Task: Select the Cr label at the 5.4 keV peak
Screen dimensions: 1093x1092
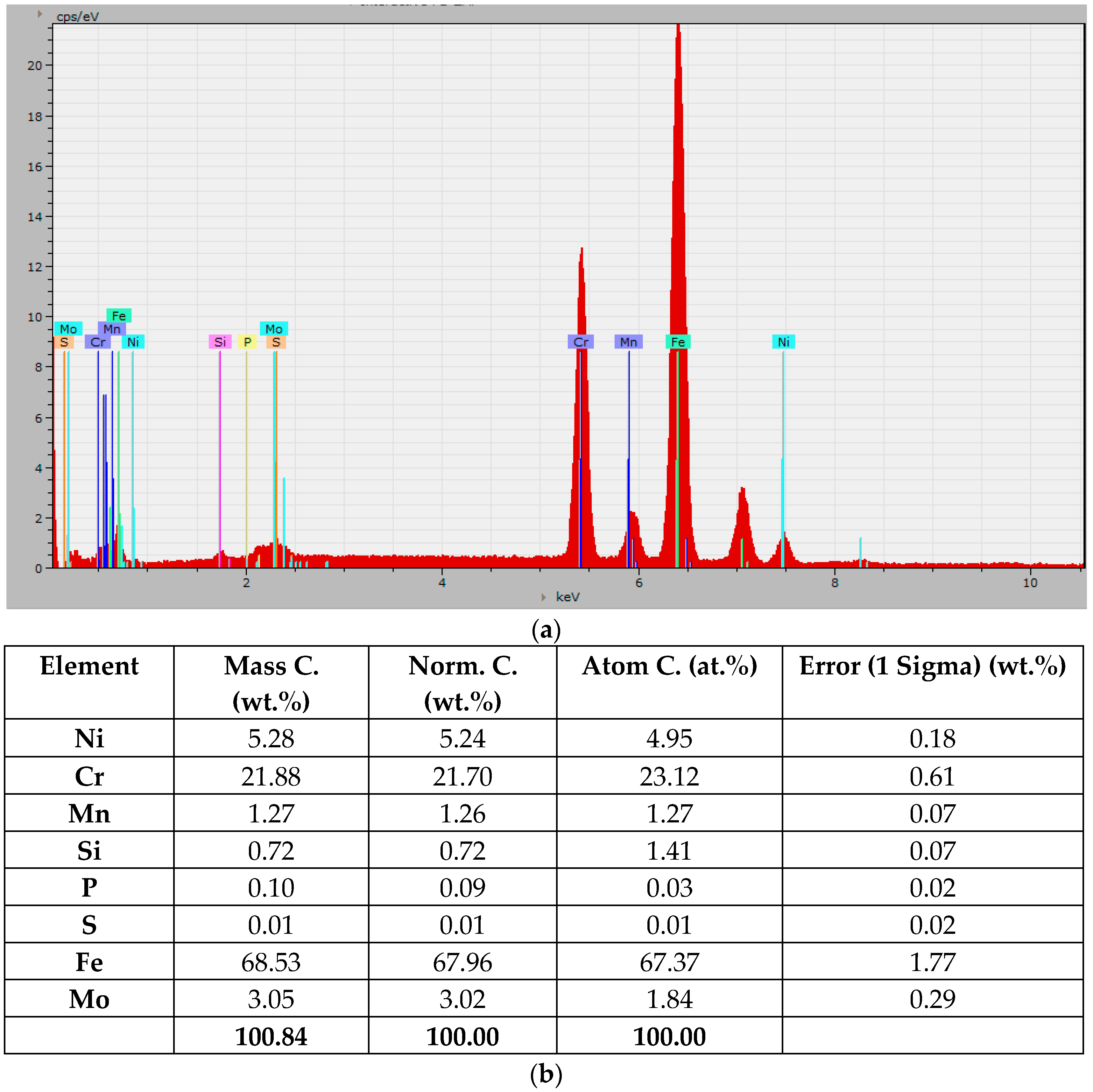Action: click(x=581, y=342)
